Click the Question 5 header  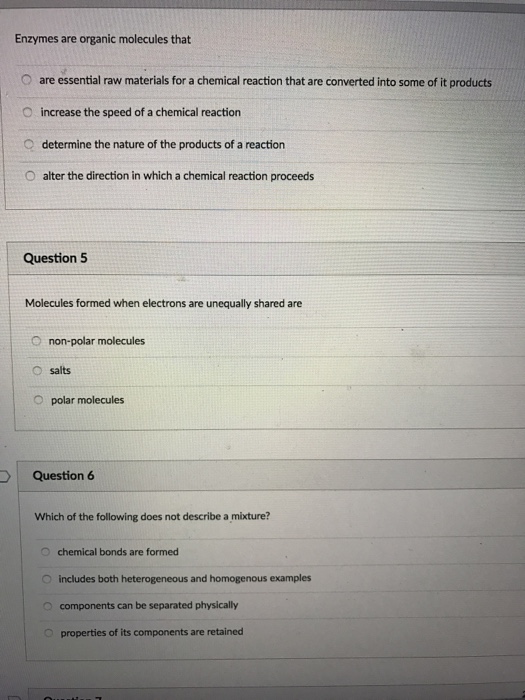coord(55,258)
